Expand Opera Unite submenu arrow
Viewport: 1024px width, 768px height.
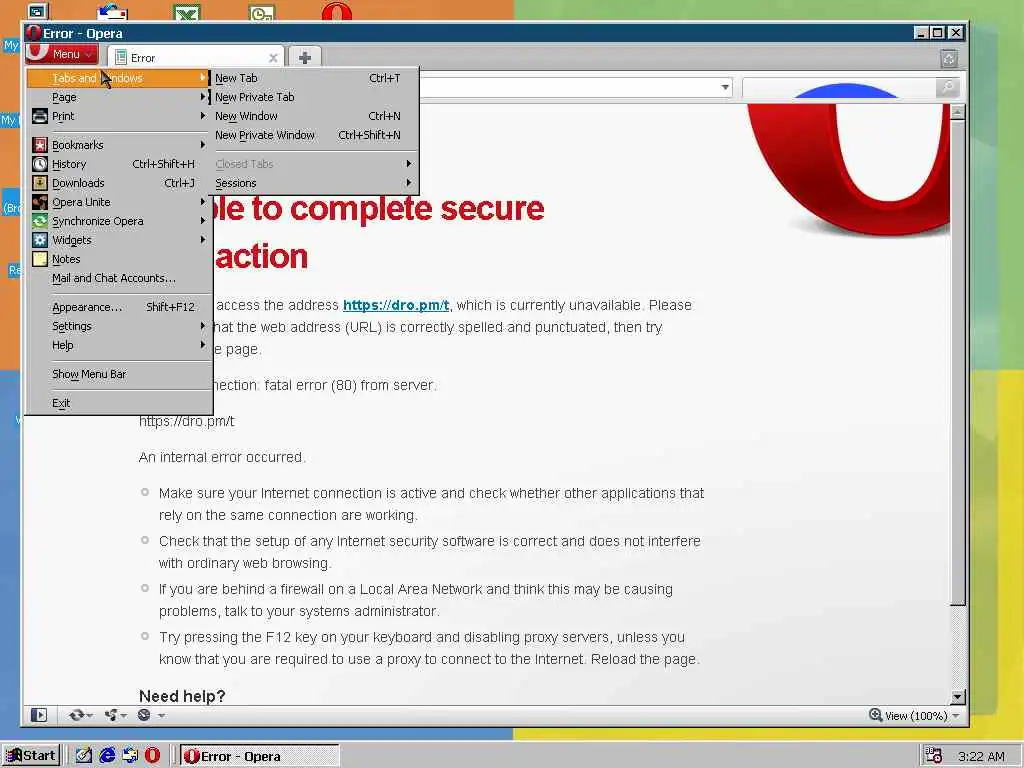pyautogui.click(x=202, y=202)
